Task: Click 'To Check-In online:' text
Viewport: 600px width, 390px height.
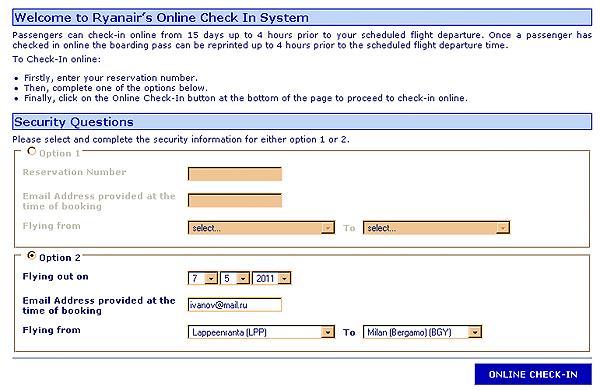Action: pos(57,59)
